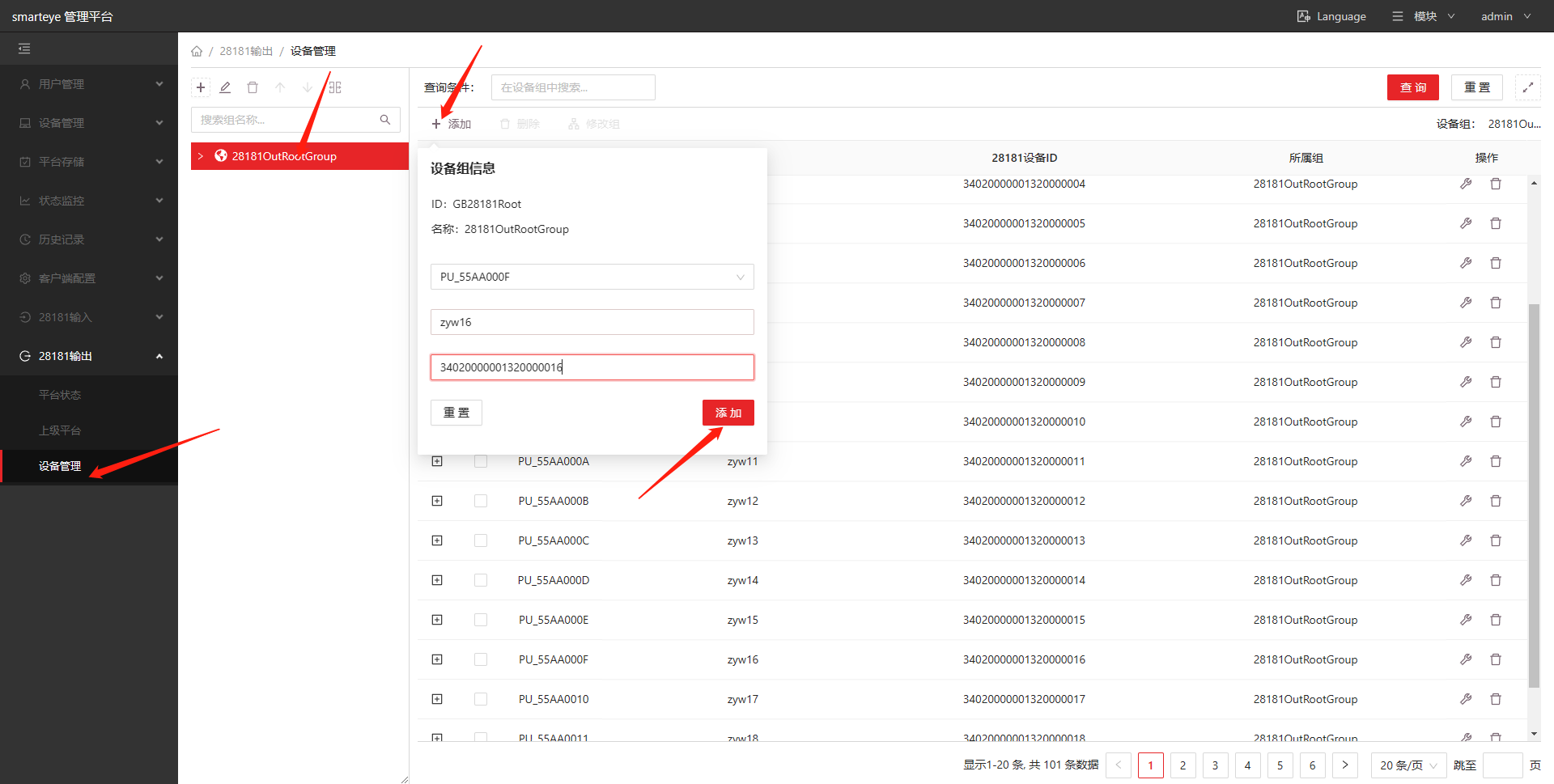Click the home breadcrumb icon
This screenshot has width=1554, height=784.
[x=197, y=51]
